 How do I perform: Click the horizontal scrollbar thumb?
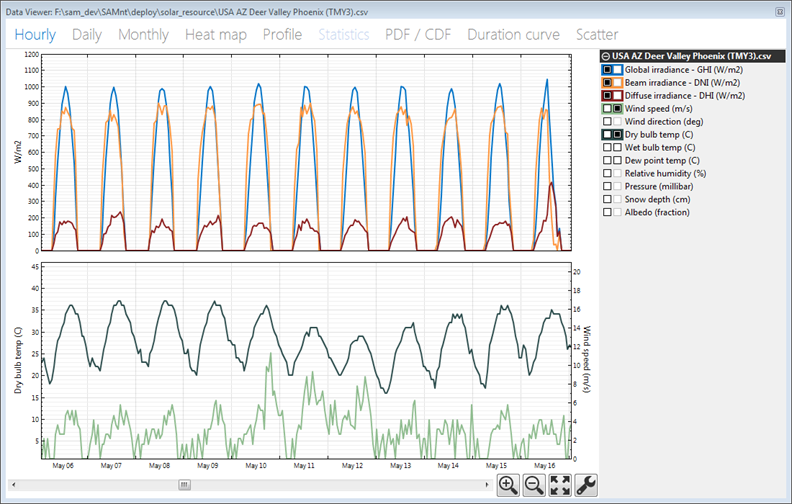[x=184, y=484]
